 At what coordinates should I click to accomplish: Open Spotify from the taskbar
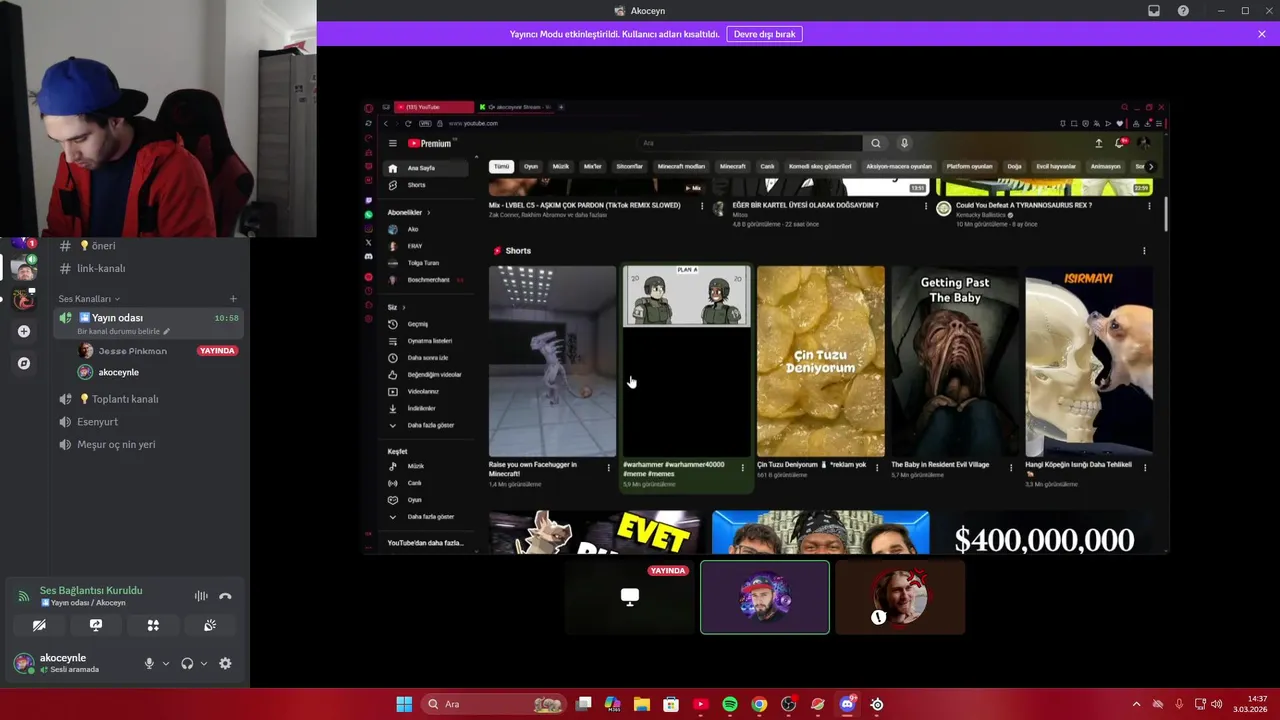(x=730, y=704)
